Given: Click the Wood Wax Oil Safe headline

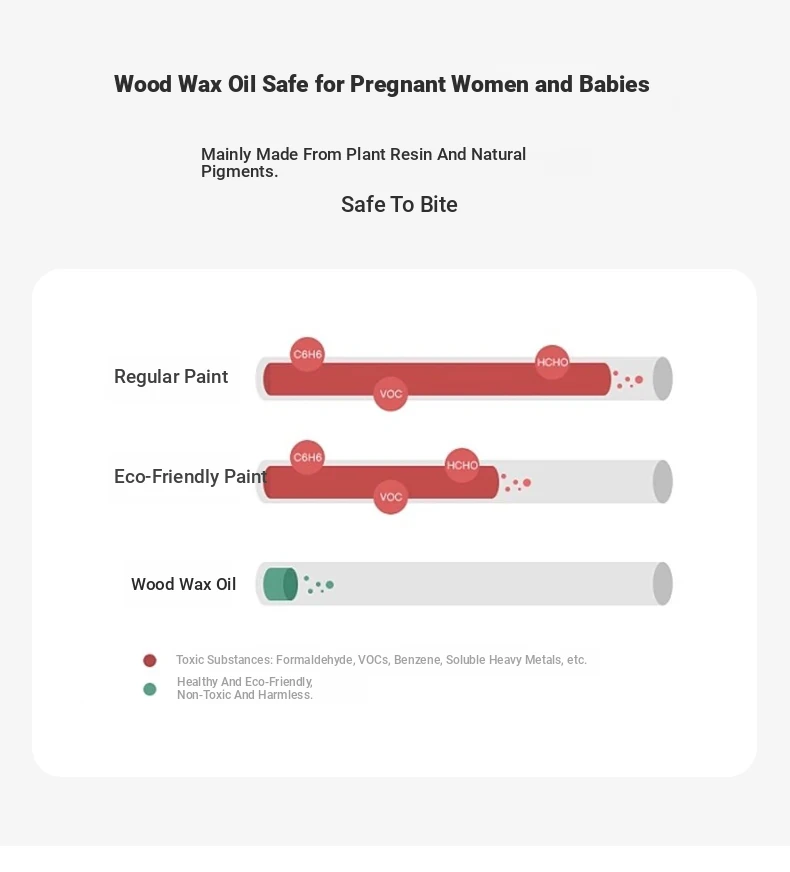Looking at the screenshot, I should click(382, 84).
